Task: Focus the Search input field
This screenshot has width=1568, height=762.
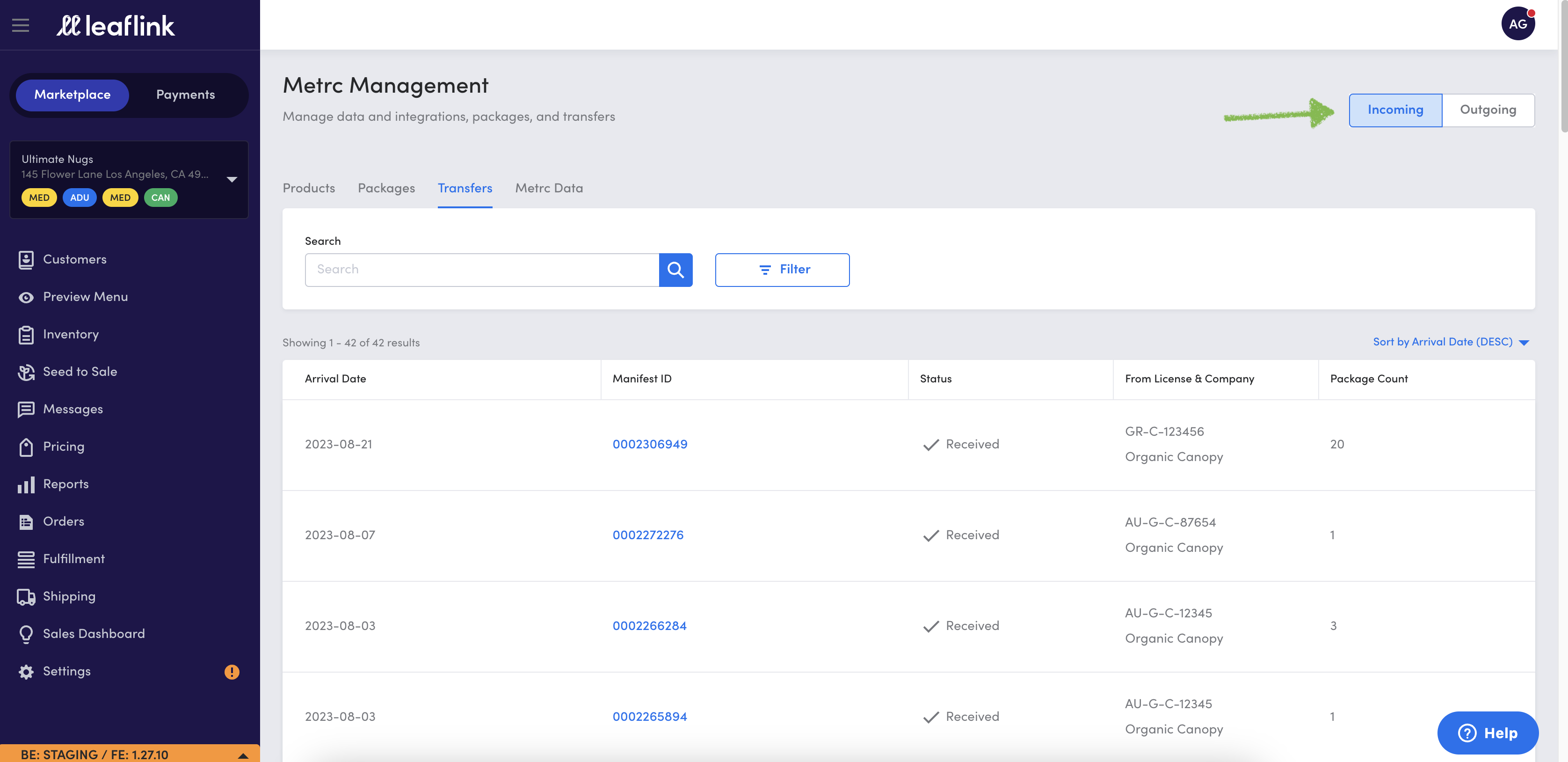Action: point(481,269)
